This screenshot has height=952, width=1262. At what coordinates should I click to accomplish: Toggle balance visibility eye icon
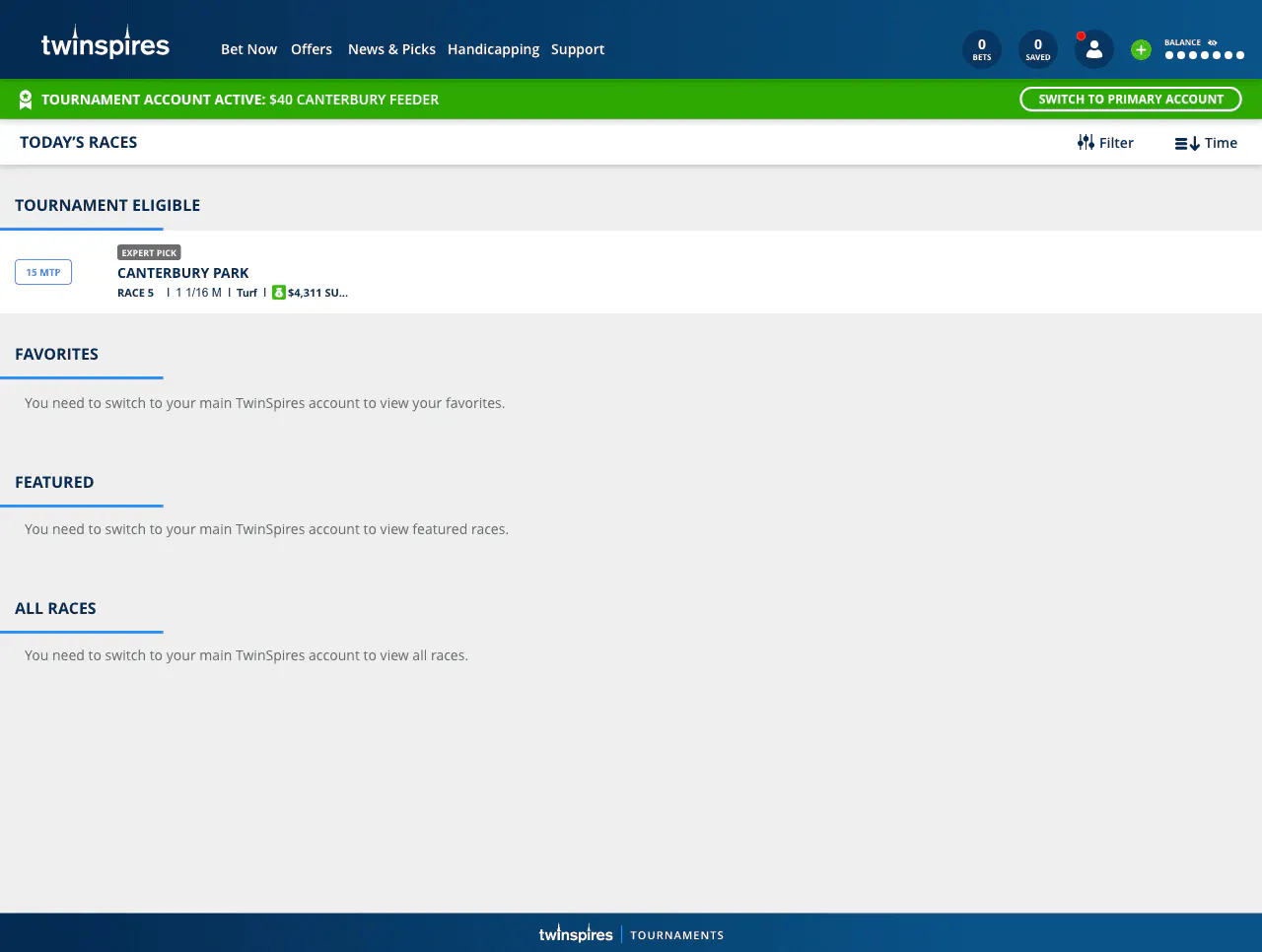[1213, 42]
